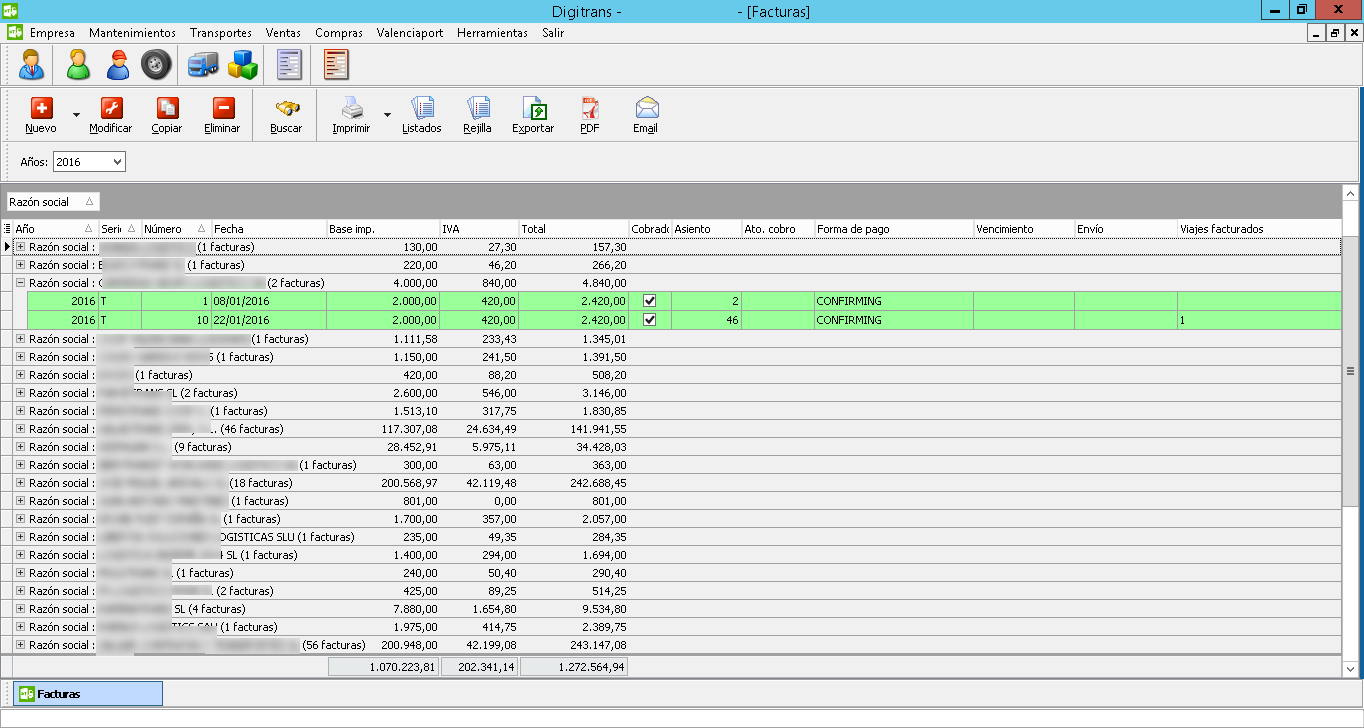Click the Copiar icon

[x=167, y=108]
